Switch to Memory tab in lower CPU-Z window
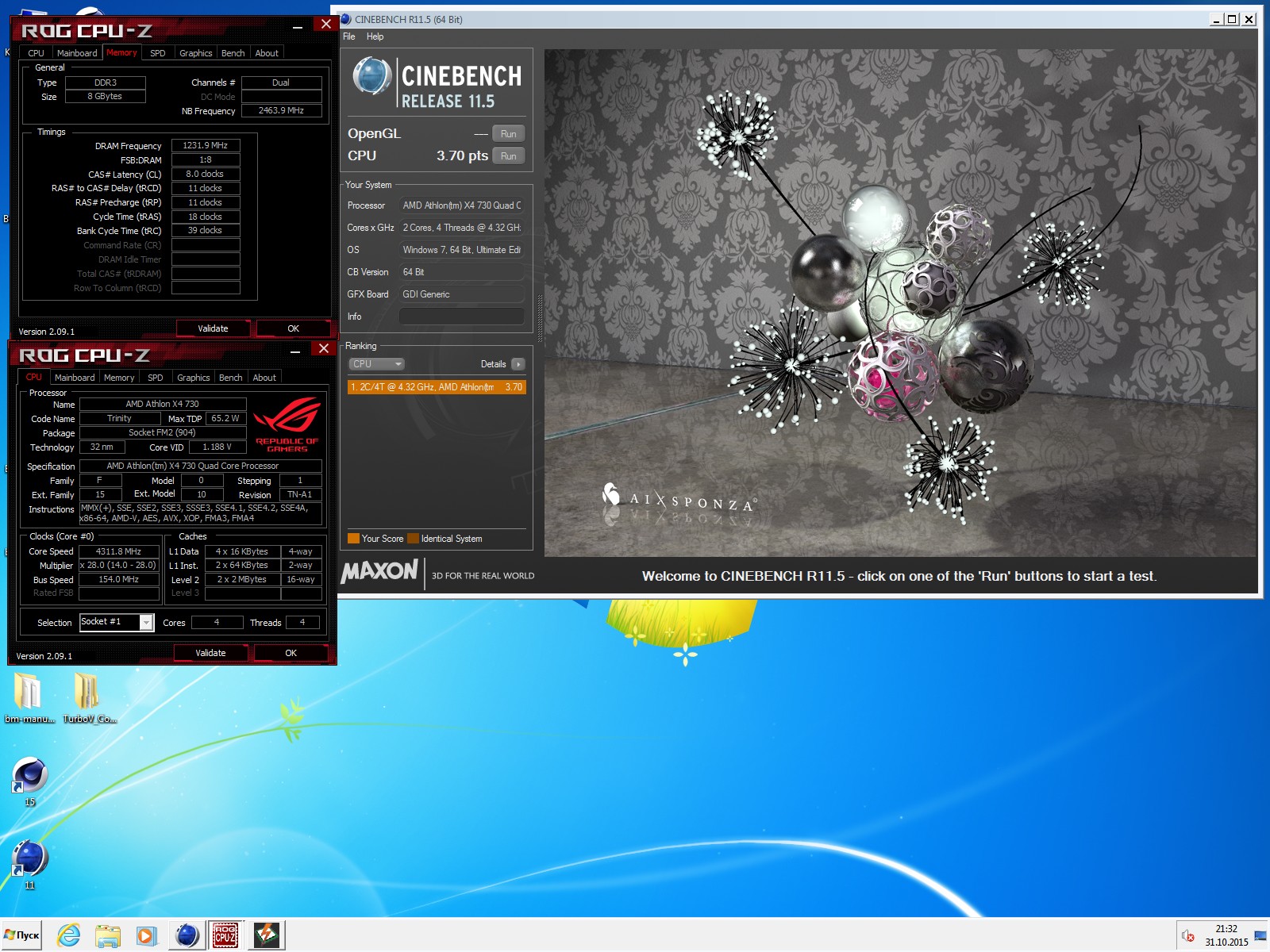 [119, 378]
